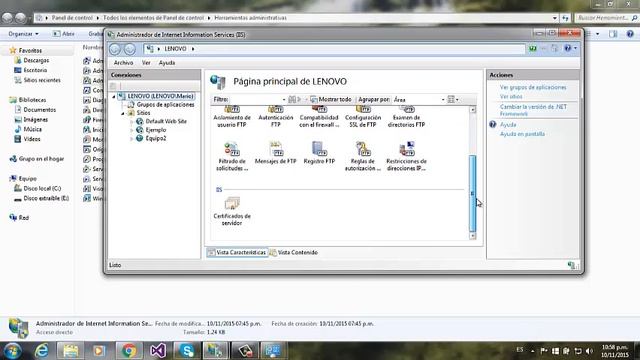640x360 pixels.
Task: Click LENOVO in IIS address breadcrumb
Action: click(x=175, y=49)
